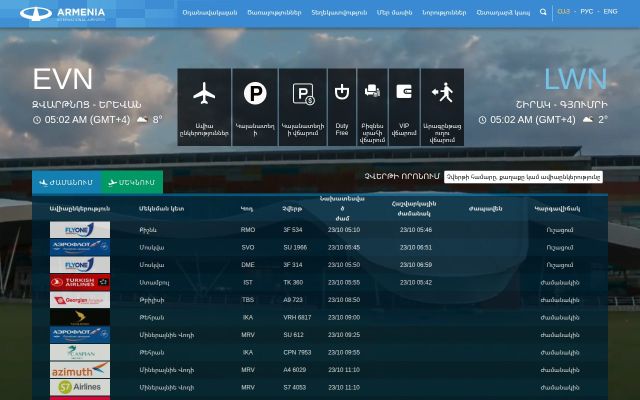Image resolution: width=640 pixels, height=400 pixels.
Task: Open the airlines tile with airplane icon
Action: [204, 107]
